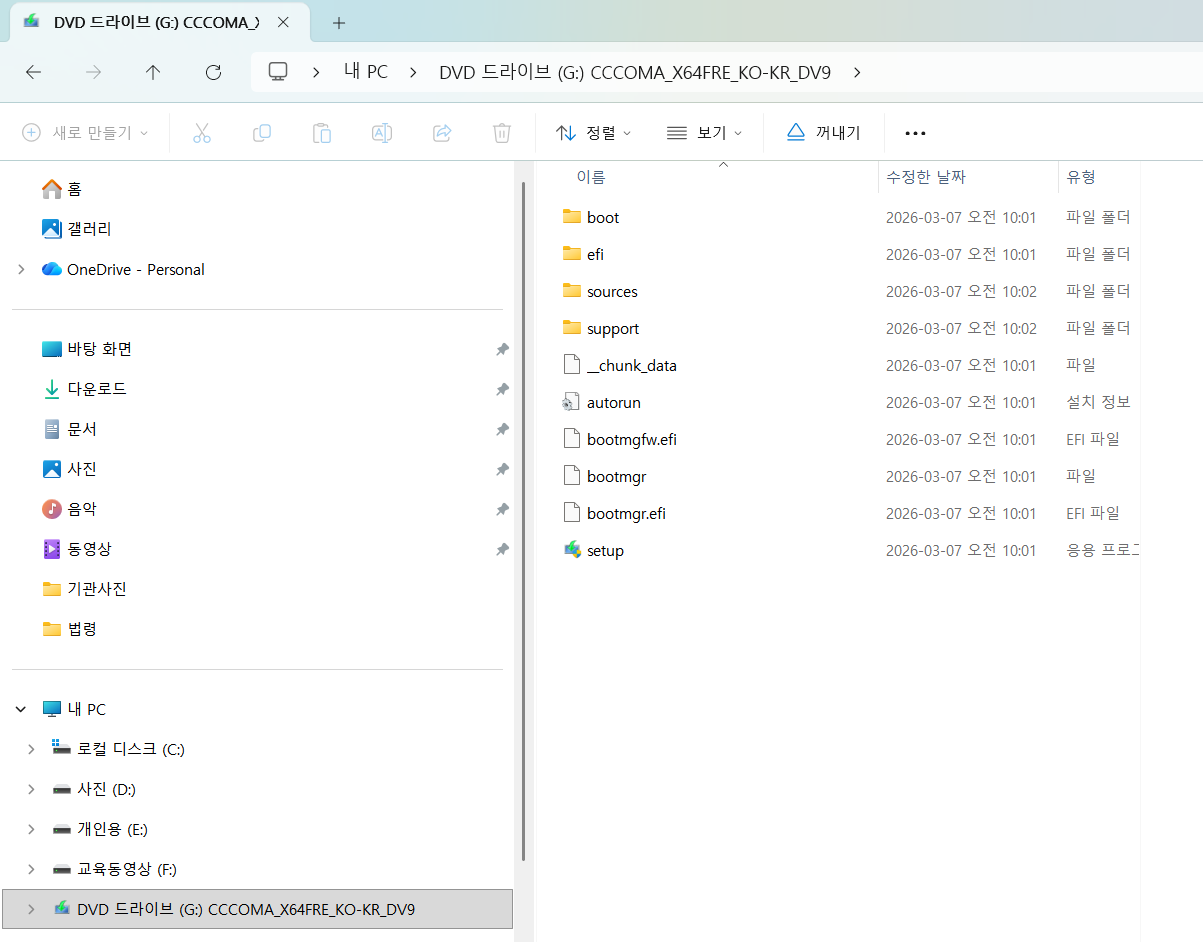
Task: Open the 정렬 sort dropdown
Action: click(x=594, y=133)
